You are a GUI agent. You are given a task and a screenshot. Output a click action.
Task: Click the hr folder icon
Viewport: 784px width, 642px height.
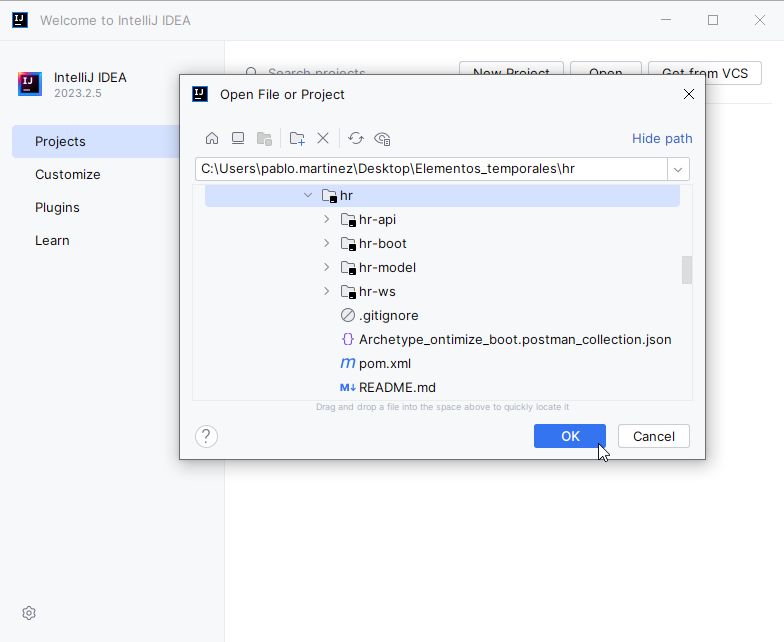click(329, 196)
